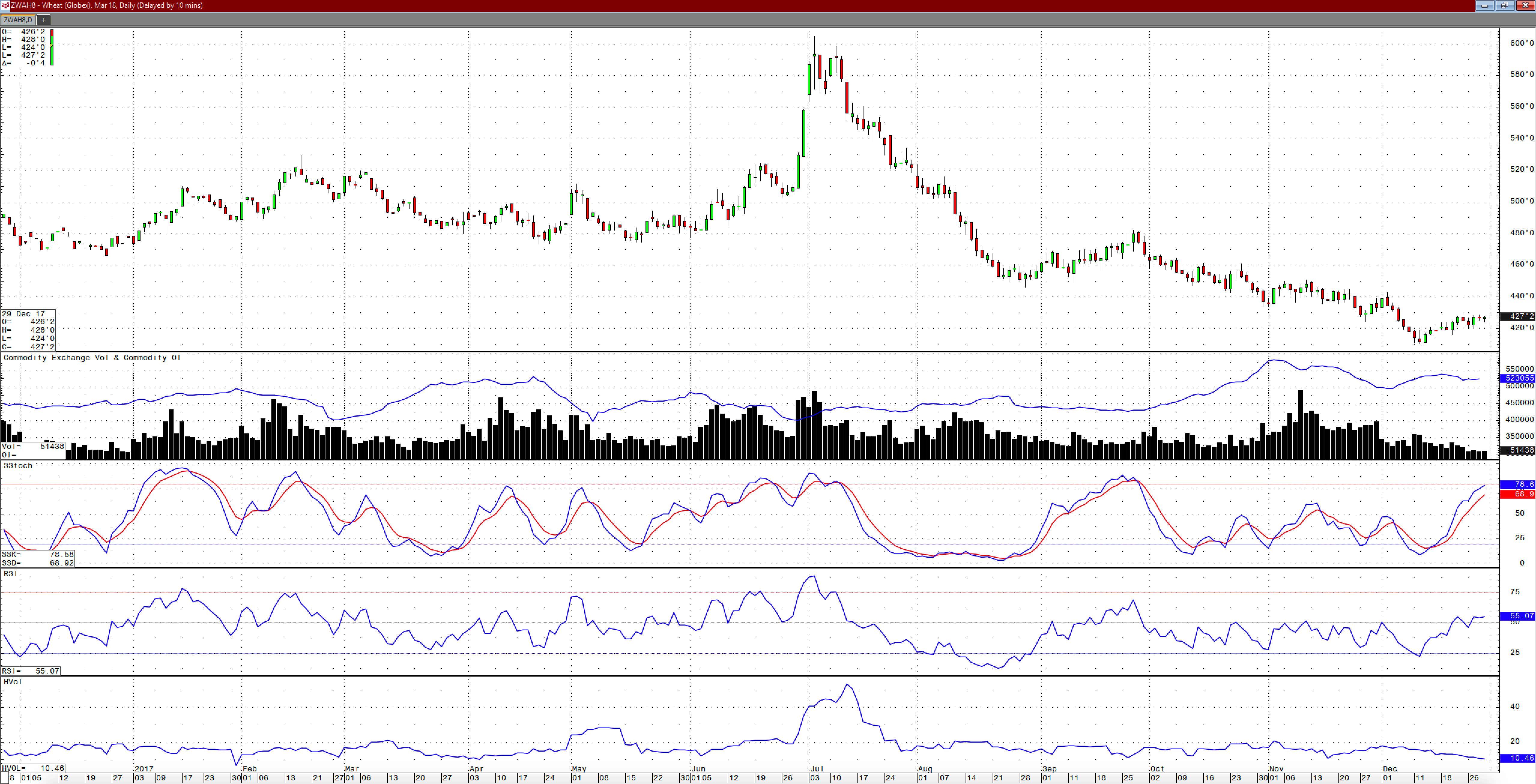
Task: Select the SStoch study label
Action: click(18, 466)
